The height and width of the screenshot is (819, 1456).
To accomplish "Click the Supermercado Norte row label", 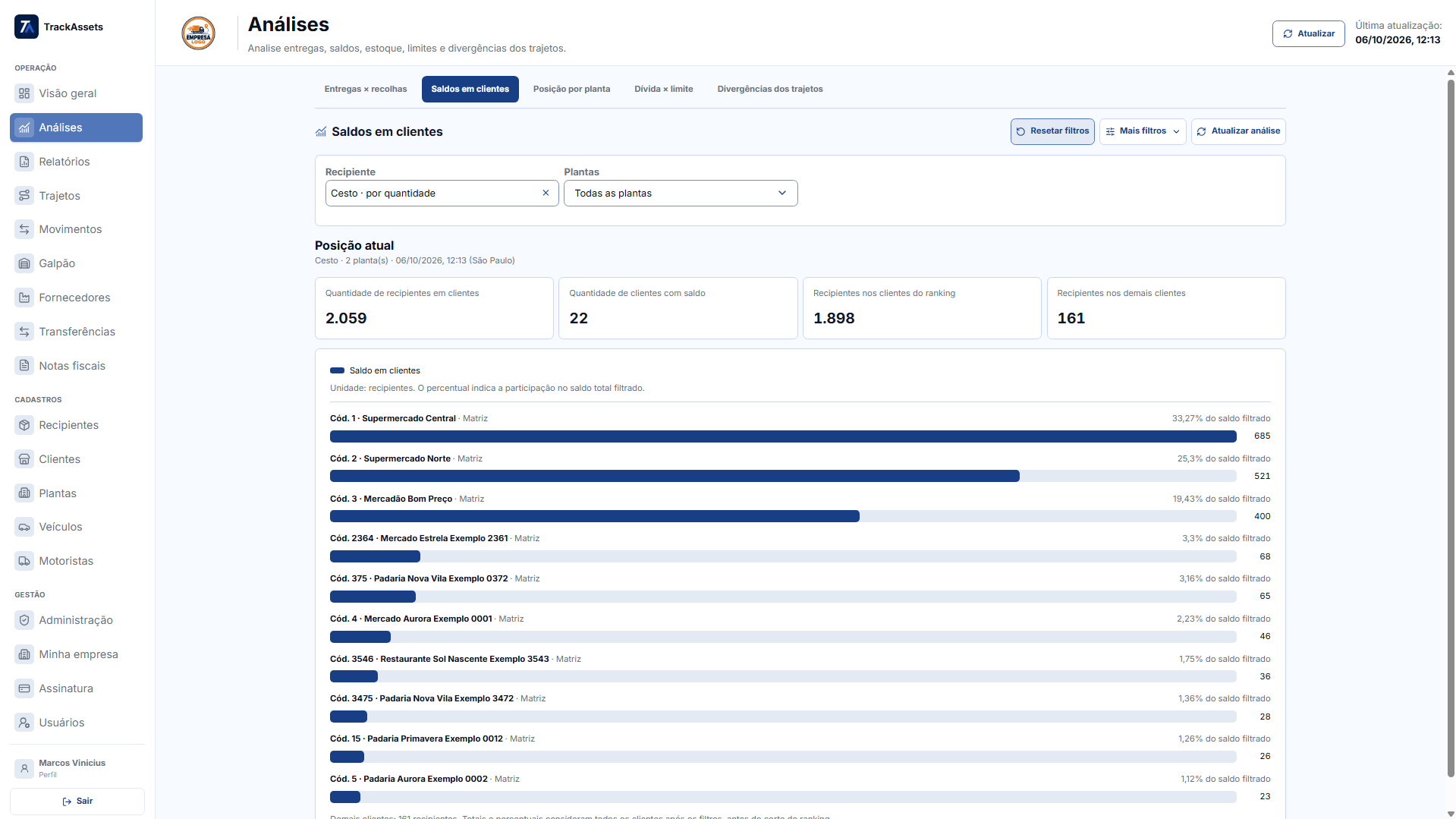I will point(407,458).
